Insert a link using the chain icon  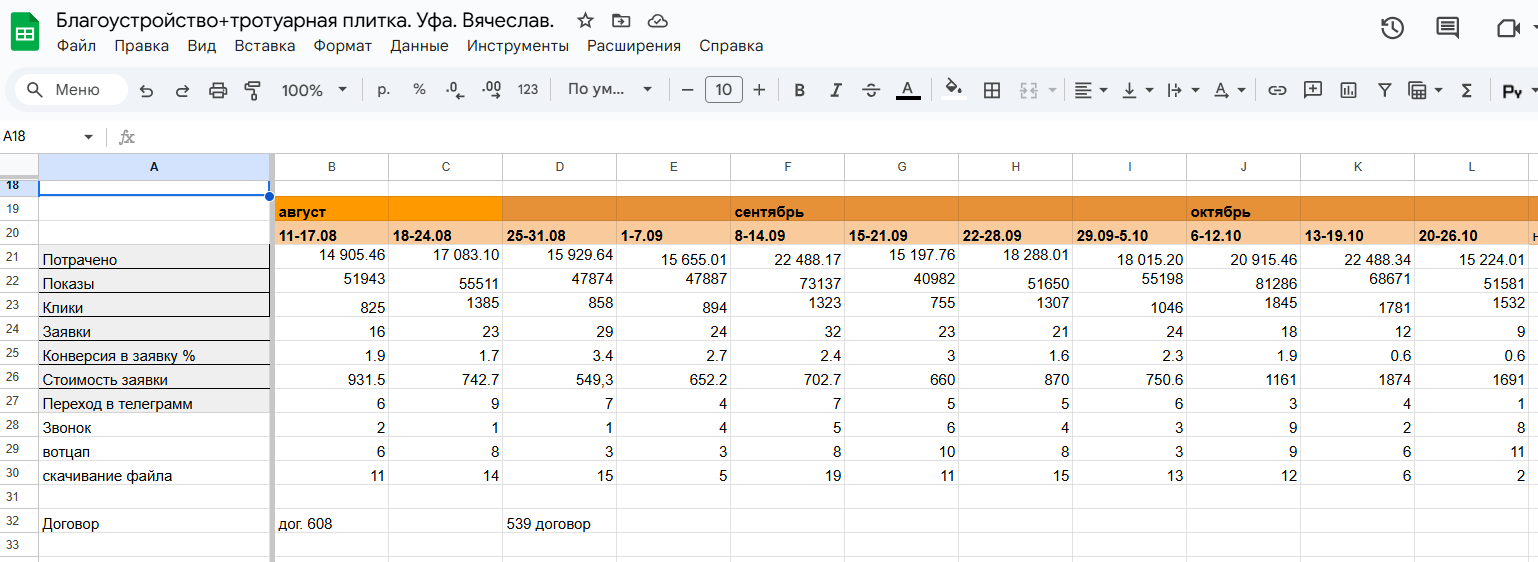pyautogui.click(x=1277, y=90)
